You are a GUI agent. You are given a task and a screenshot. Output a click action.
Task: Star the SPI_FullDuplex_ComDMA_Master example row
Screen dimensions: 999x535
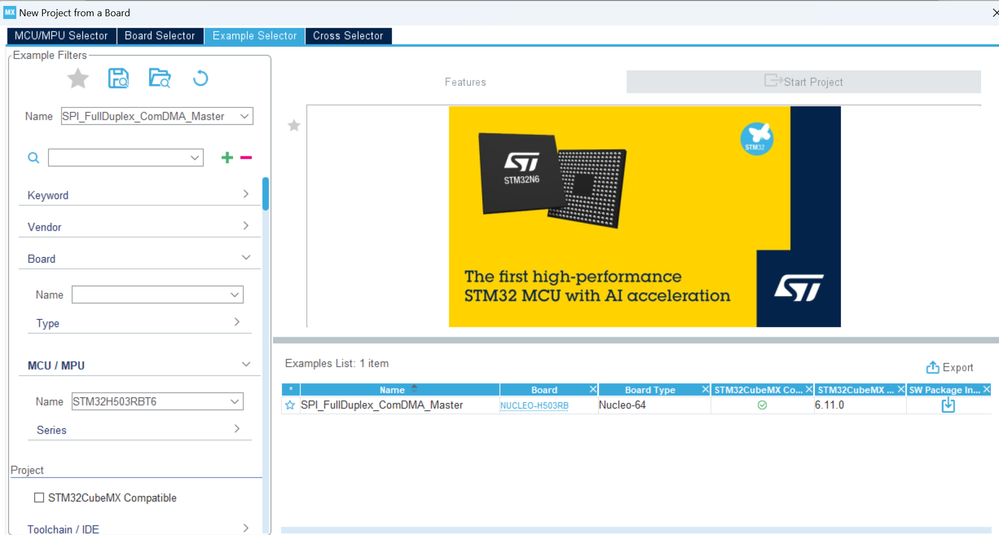click(x=291, y=405)
